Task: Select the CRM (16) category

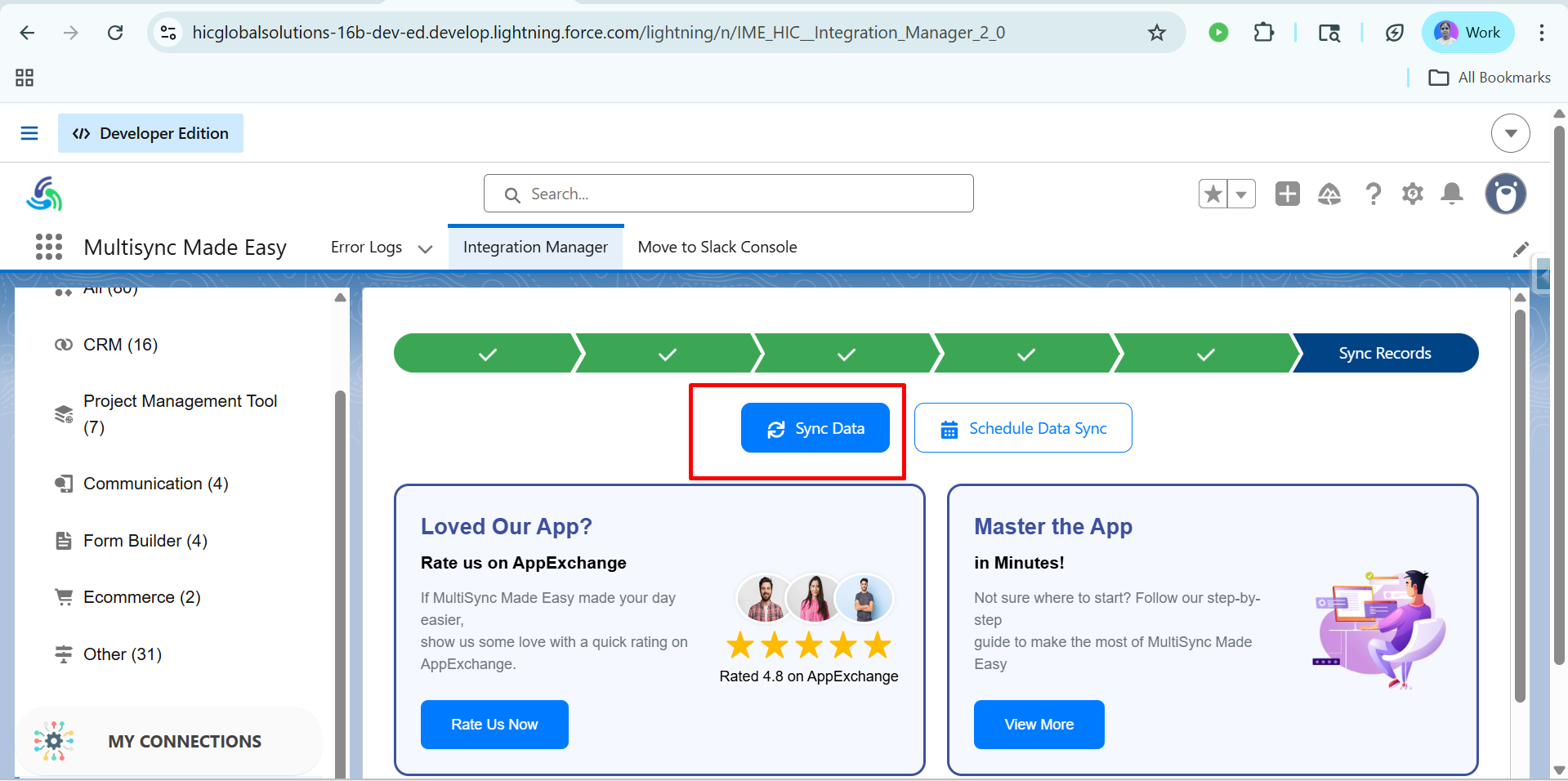Action: [x=120, y=345]
